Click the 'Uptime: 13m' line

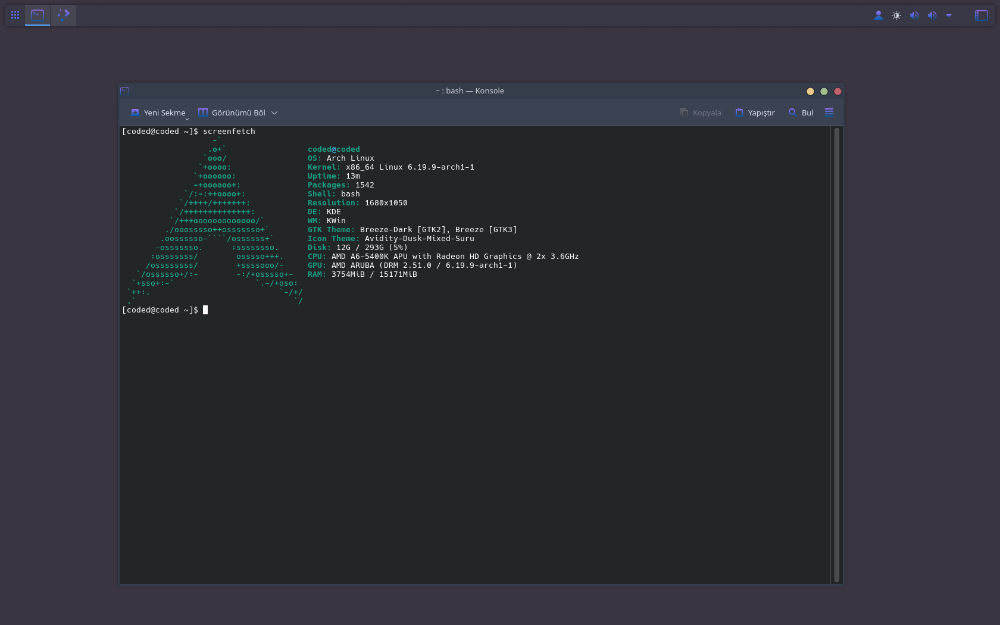(x=334, y=176)
